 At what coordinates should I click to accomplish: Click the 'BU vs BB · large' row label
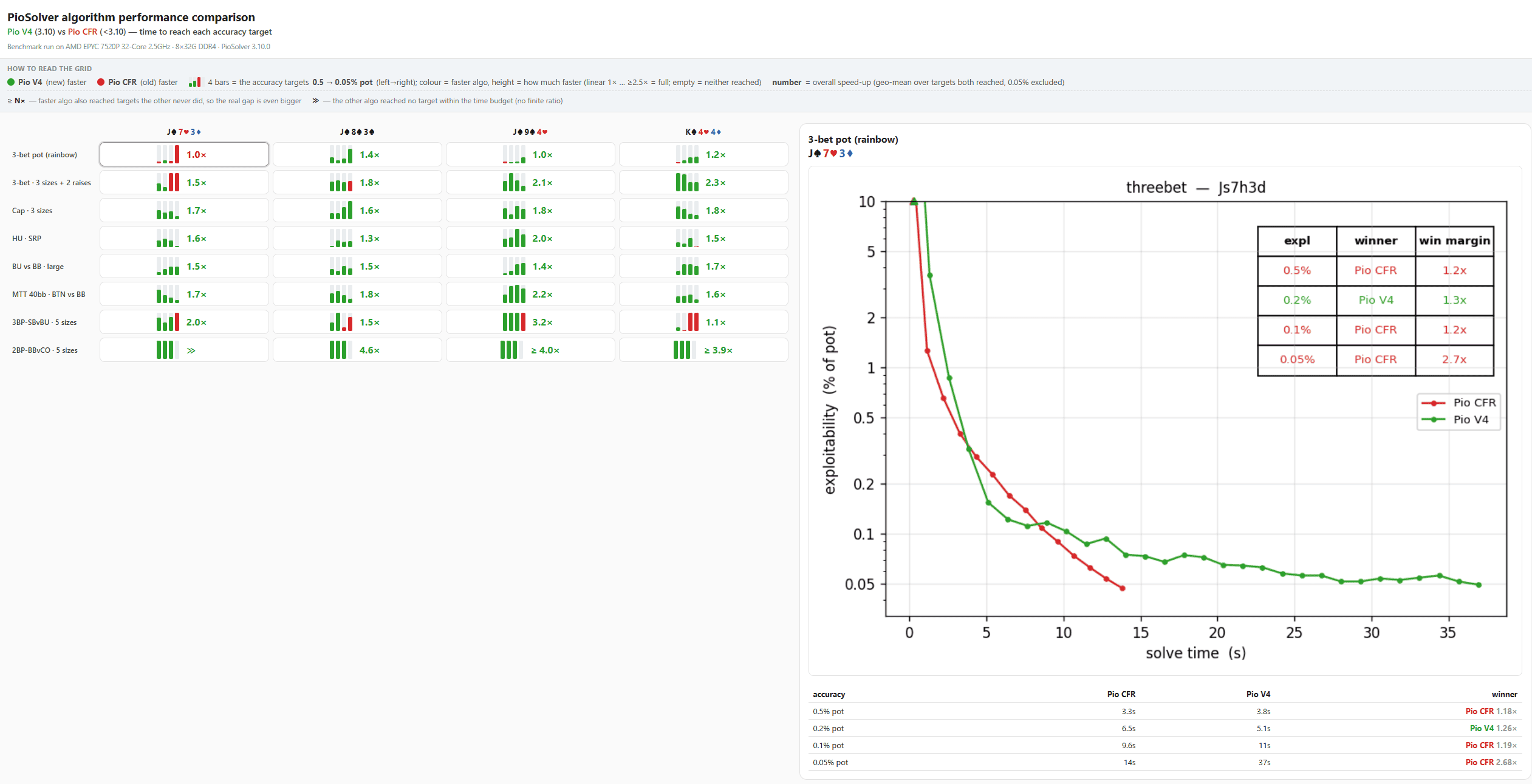point(38,267)
